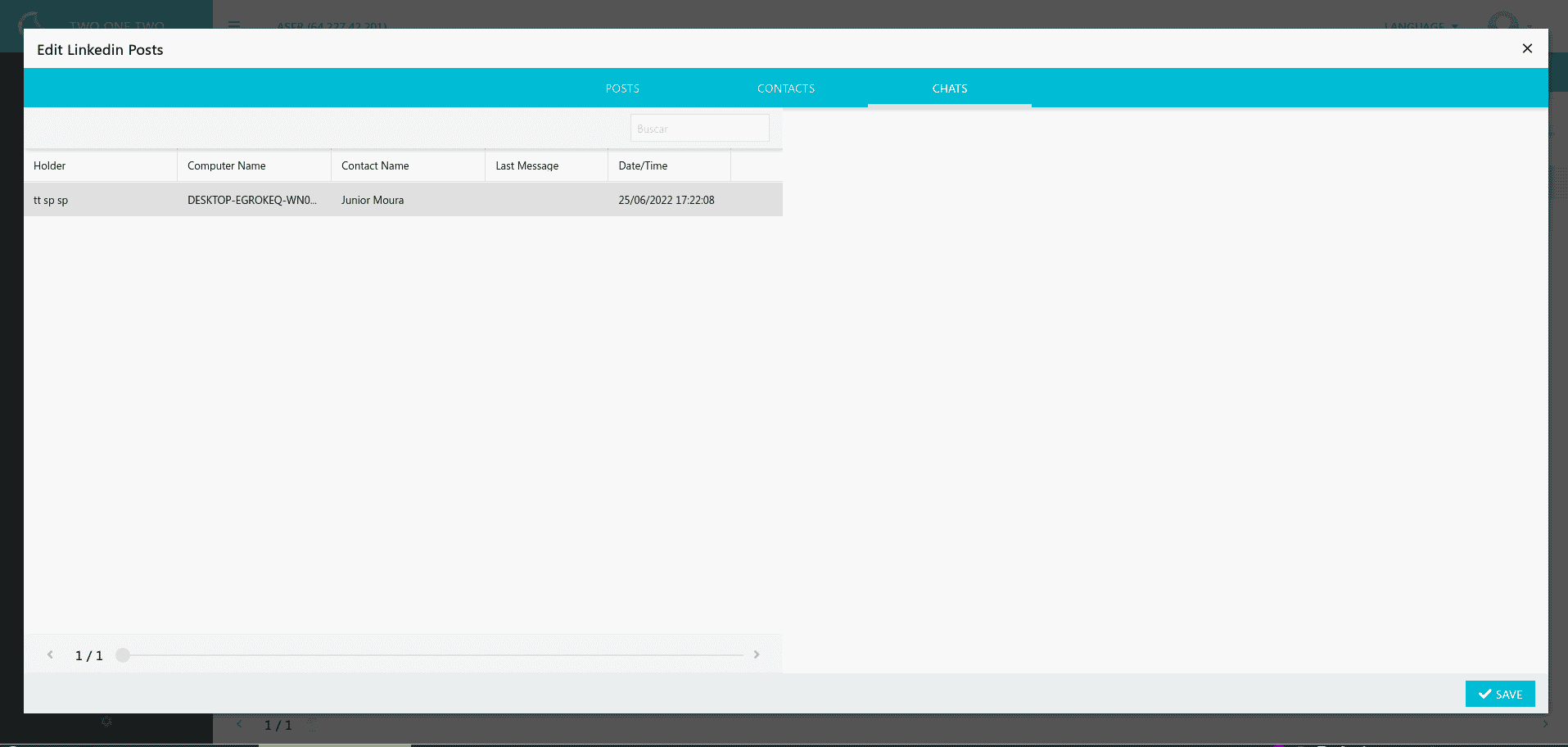
Task: Click the Buscar search field
Action: [x=700, y=129]
